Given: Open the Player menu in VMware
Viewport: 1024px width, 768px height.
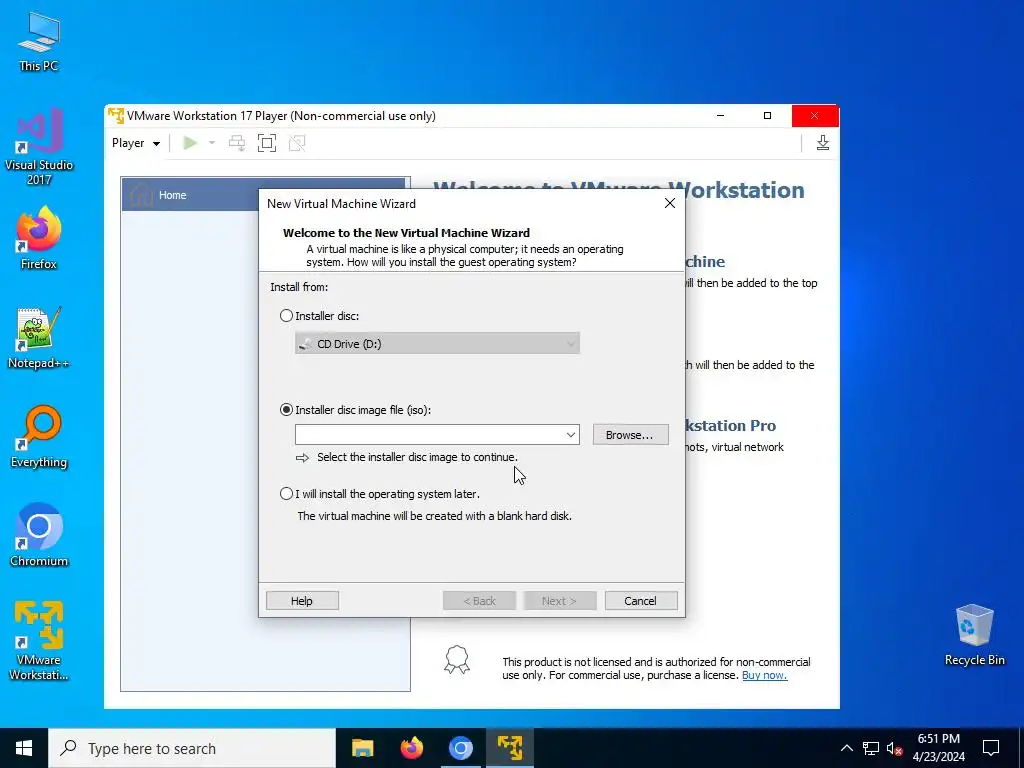Looking at the screenshot, I should (x=135, y=143).
